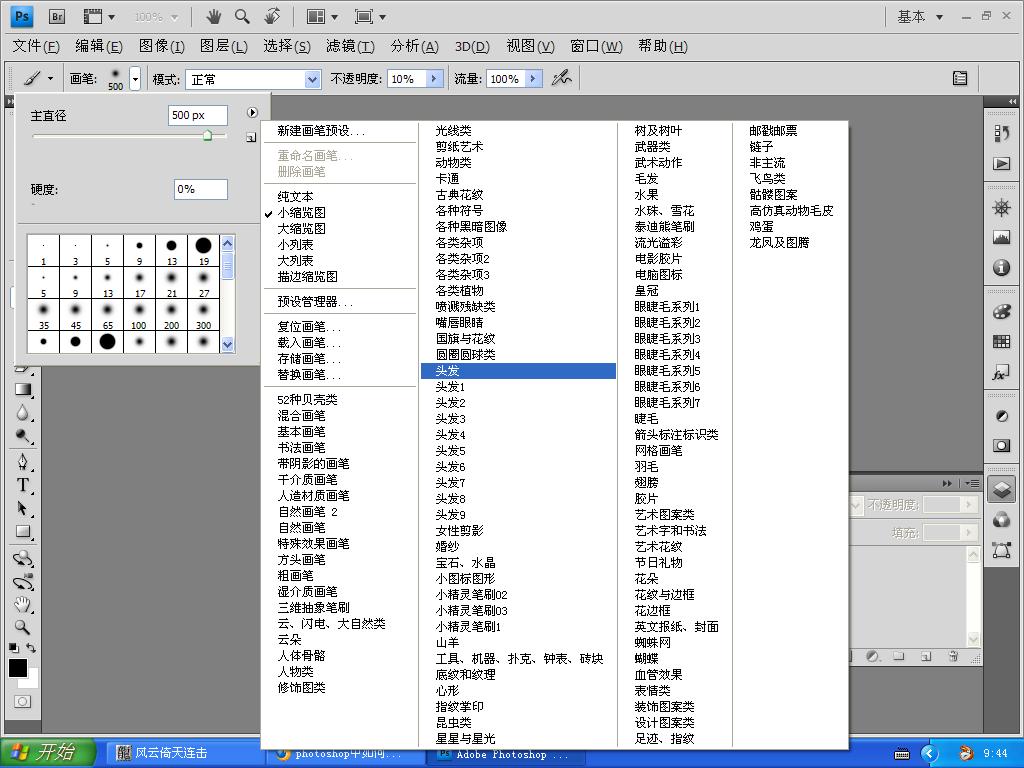Image resolution: width=1024 pixels, height=768 pixels.
Task: Expand the 流量 flow arrow
Action: pyautogui.click(x=534, y=78)
